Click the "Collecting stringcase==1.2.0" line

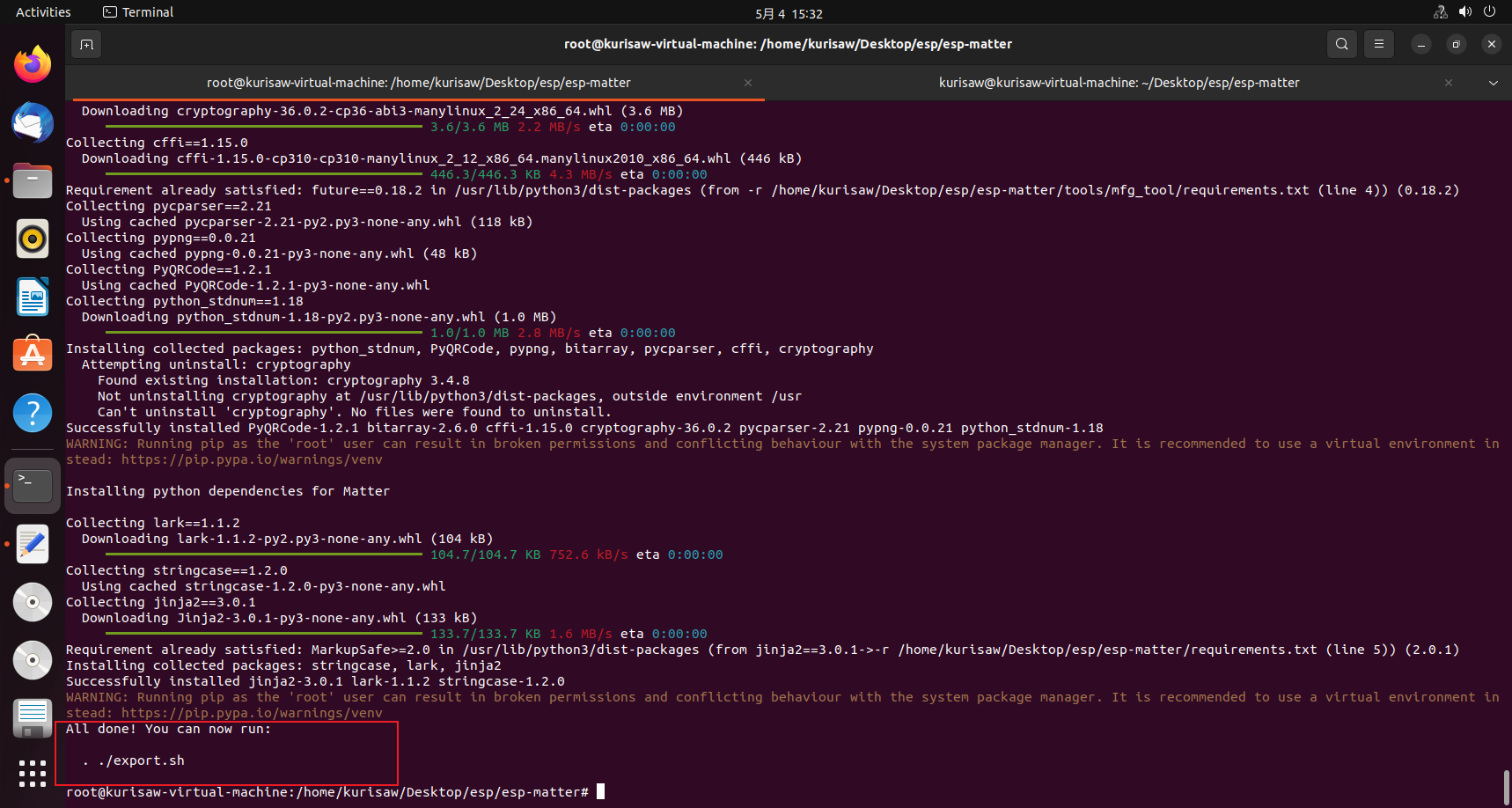pos(177,570)
